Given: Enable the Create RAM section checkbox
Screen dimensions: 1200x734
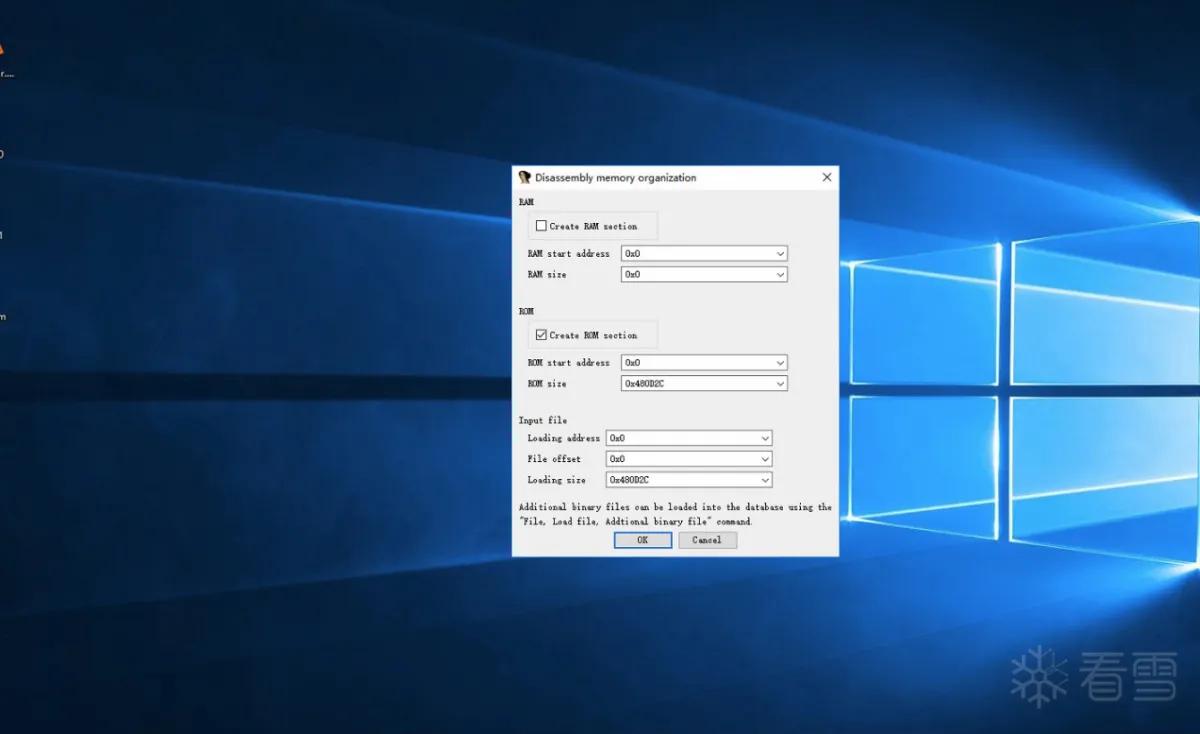Looking at the screenshot, I should pyautogui.click(x=541, y=226).
